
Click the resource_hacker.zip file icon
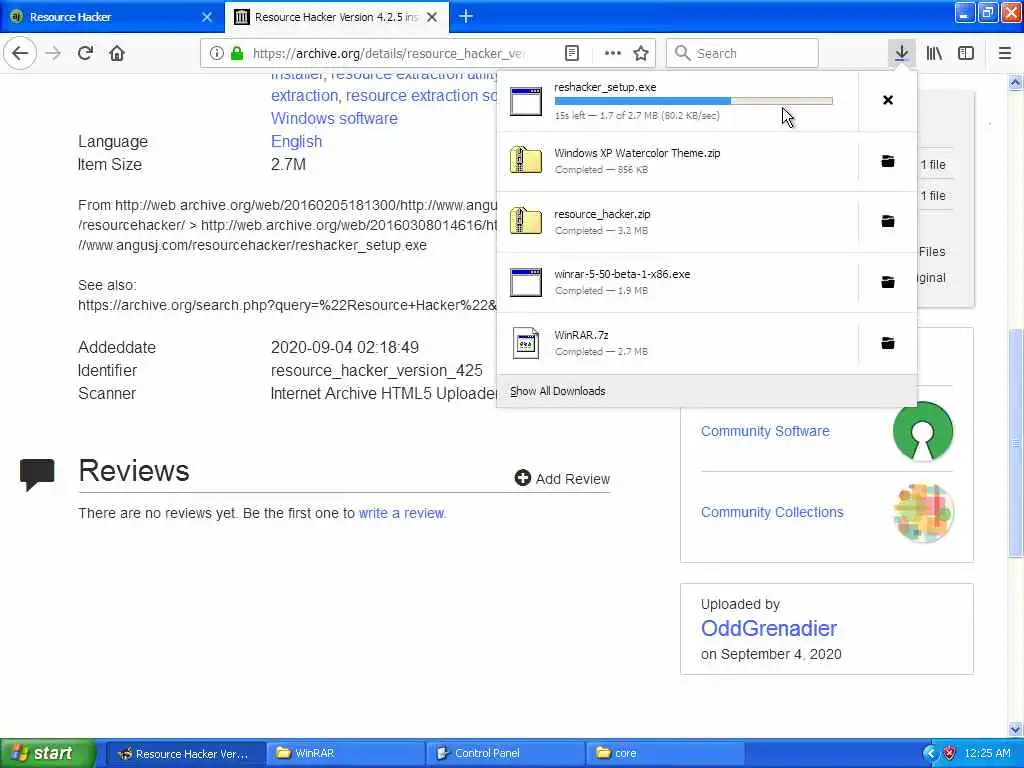click(526, 221)
